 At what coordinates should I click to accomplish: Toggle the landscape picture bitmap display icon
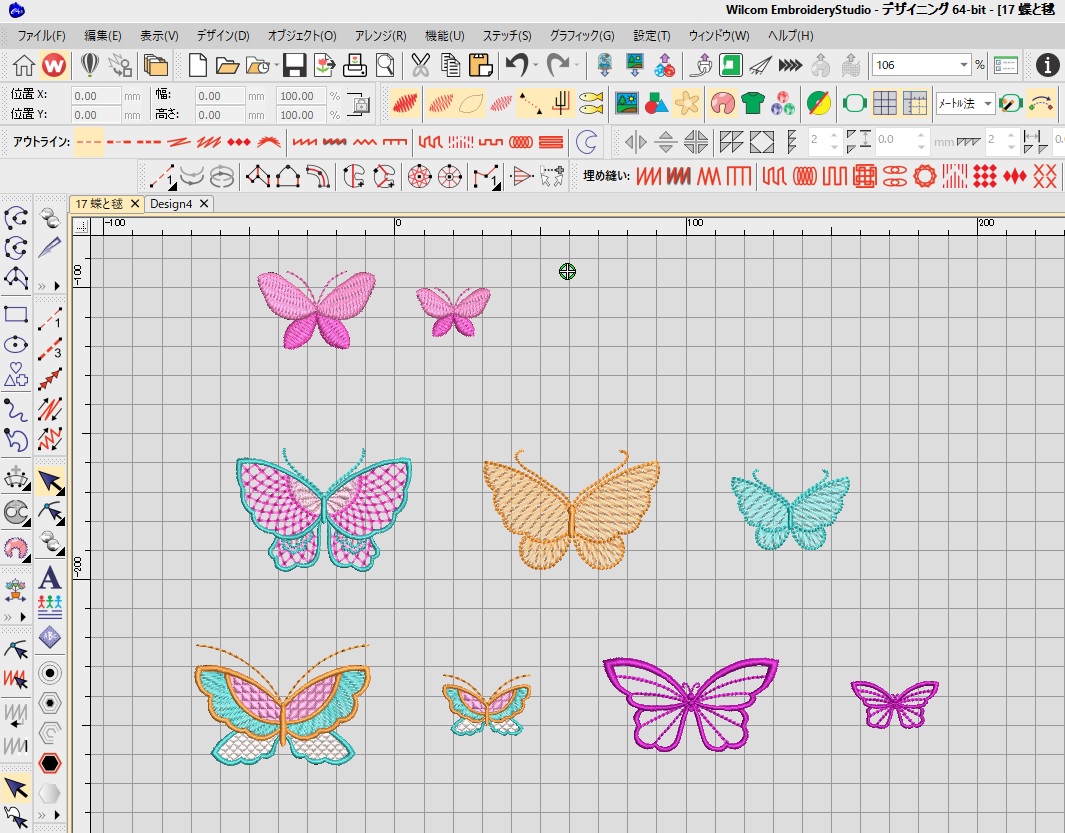pyautogui.click(x=626, y=103)
